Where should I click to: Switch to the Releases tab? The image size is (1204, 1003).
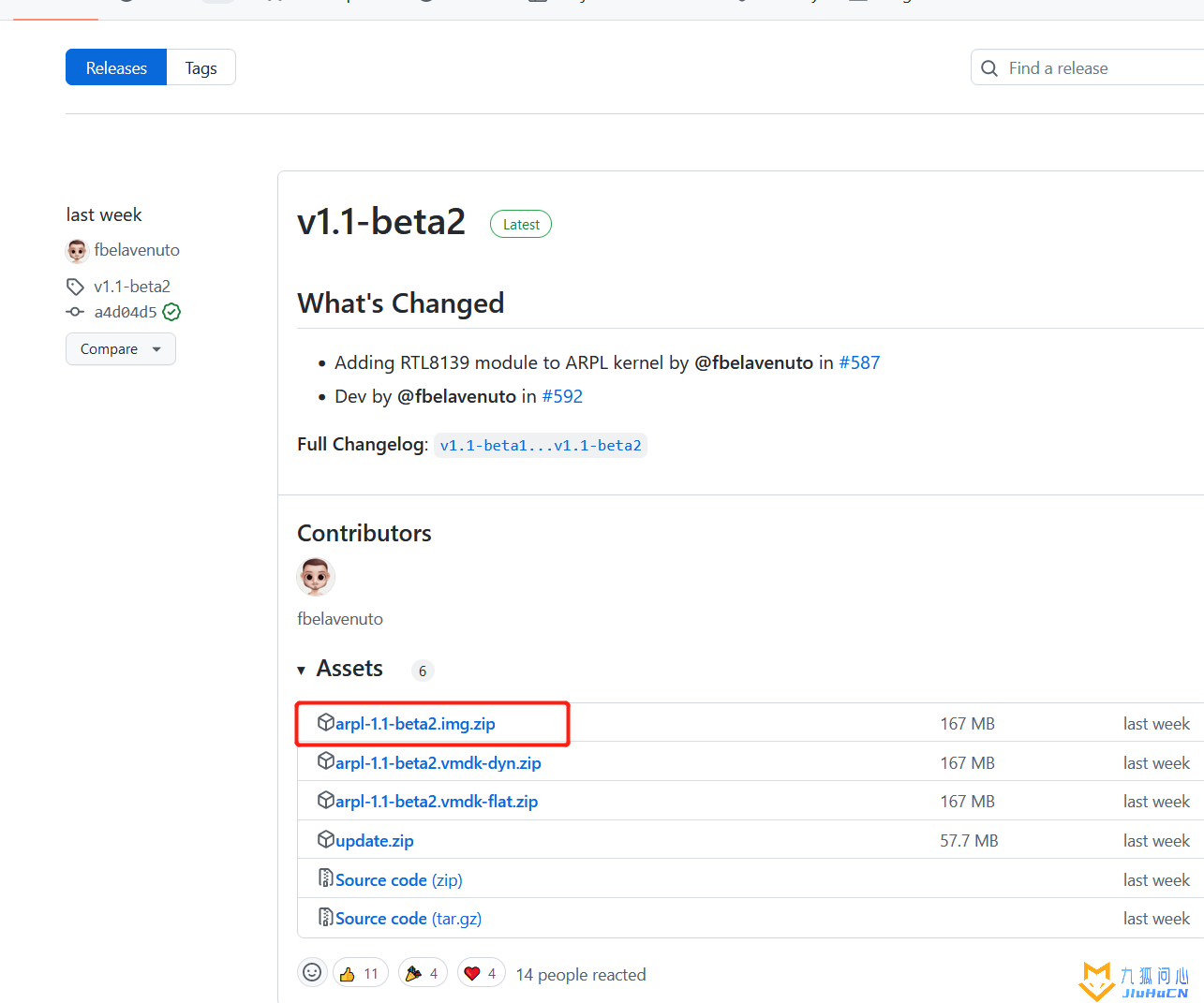pos(116,67)
